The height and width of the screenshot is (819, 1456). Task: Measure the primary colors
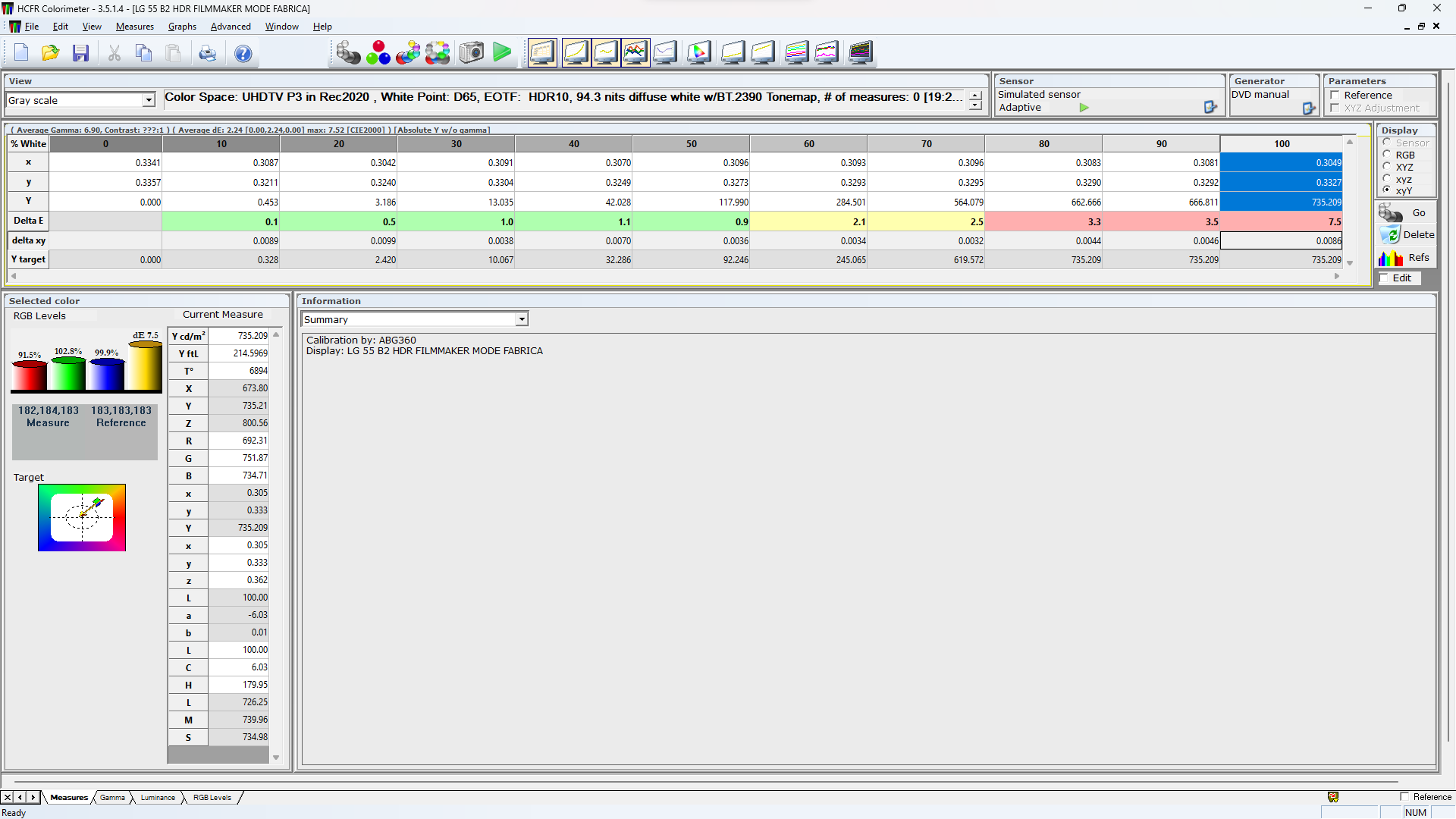378,52
